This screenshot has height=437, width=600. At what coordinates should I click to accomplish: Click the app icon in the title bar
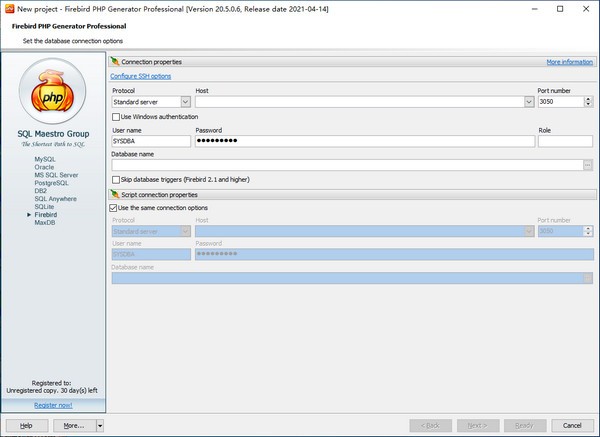click(x=9, y=9)
